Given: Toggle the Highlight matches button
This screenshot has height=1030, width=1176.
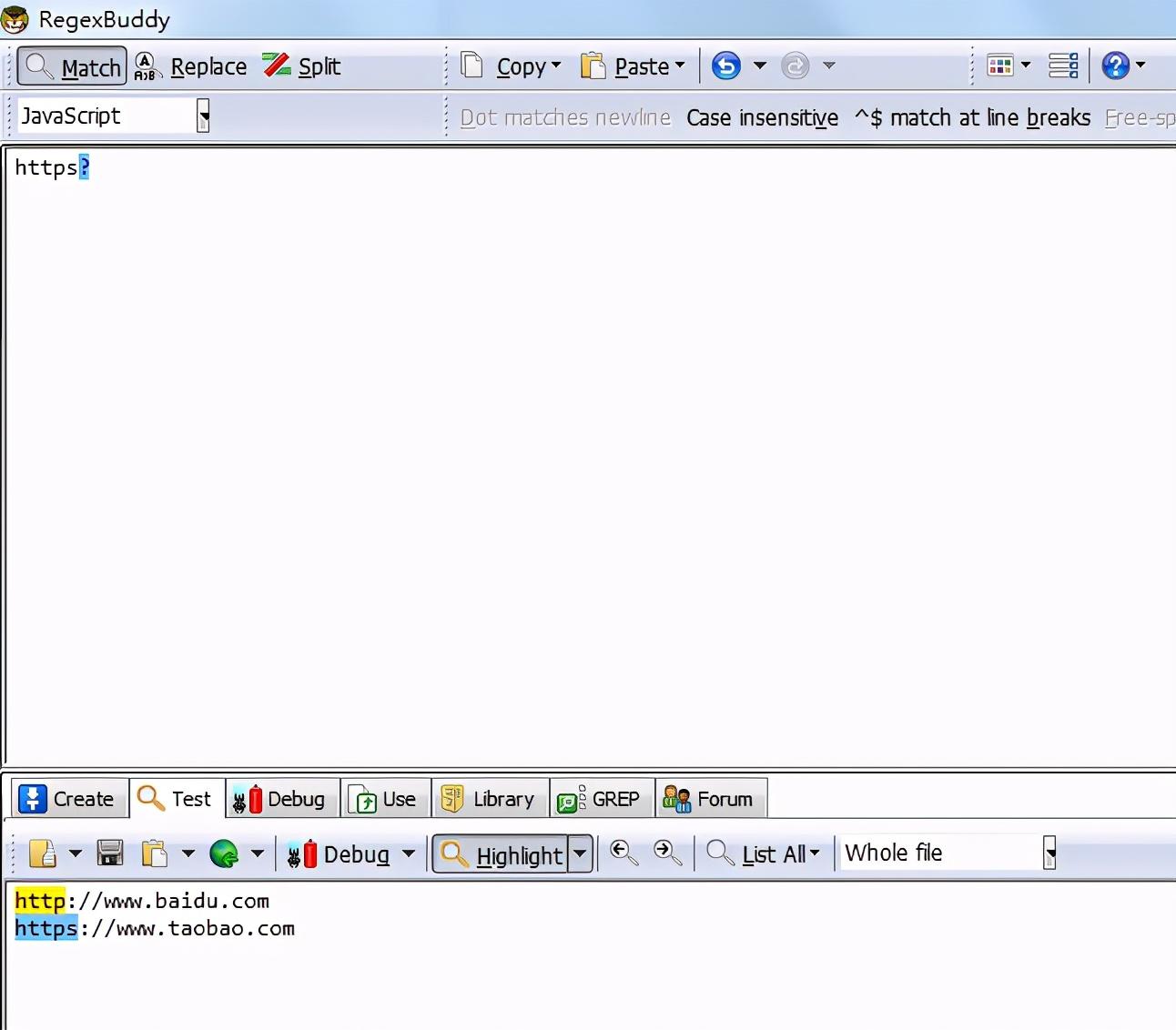Looking at the screenshot, I should click(x=501, y=854).
